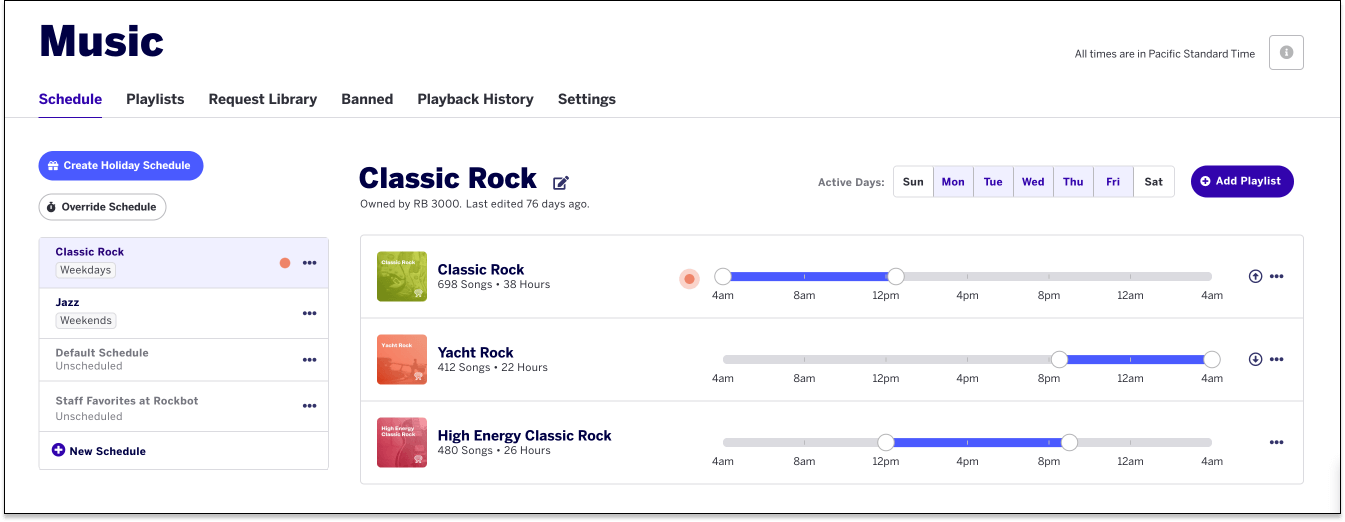This screenshot has height=522, width=1345.
Task: Toggle Sun as an active day
Action: coord(913,182)
